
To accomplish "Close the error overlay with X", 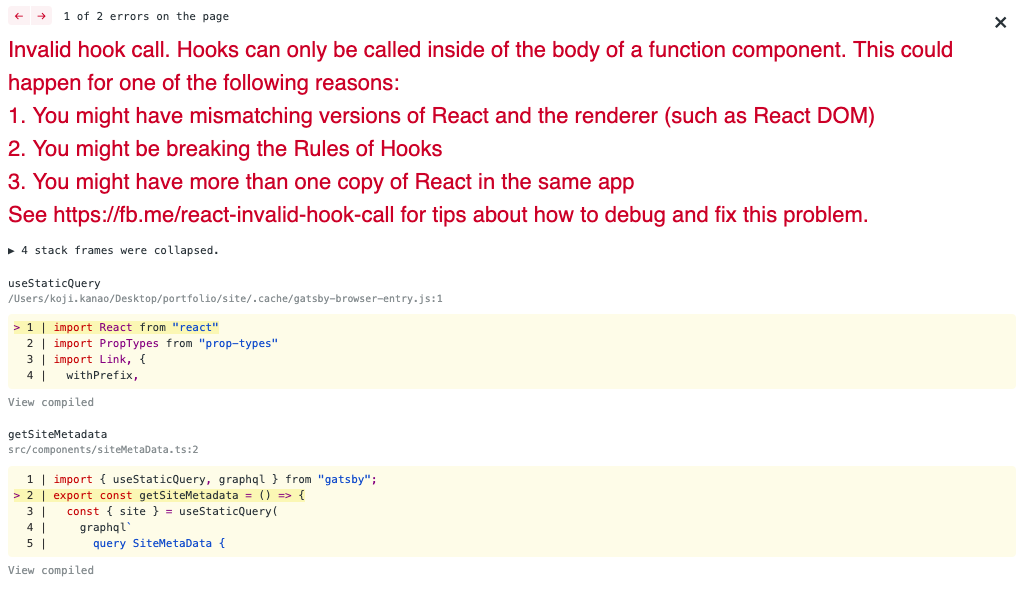I will [x=1000, y=22].
